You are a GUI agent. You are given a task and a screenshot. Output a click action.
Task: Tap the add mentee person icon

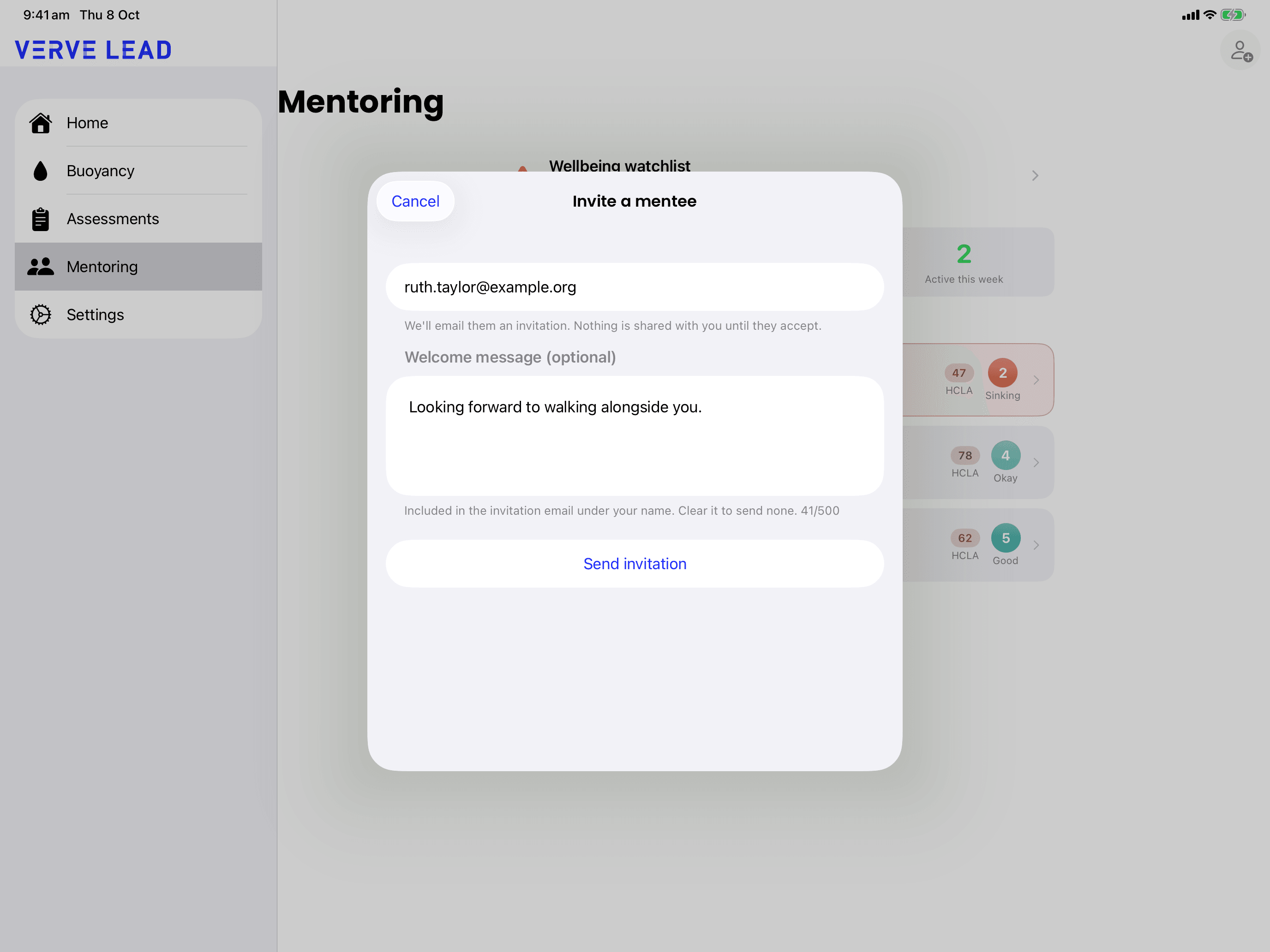tap(1241, 50)
